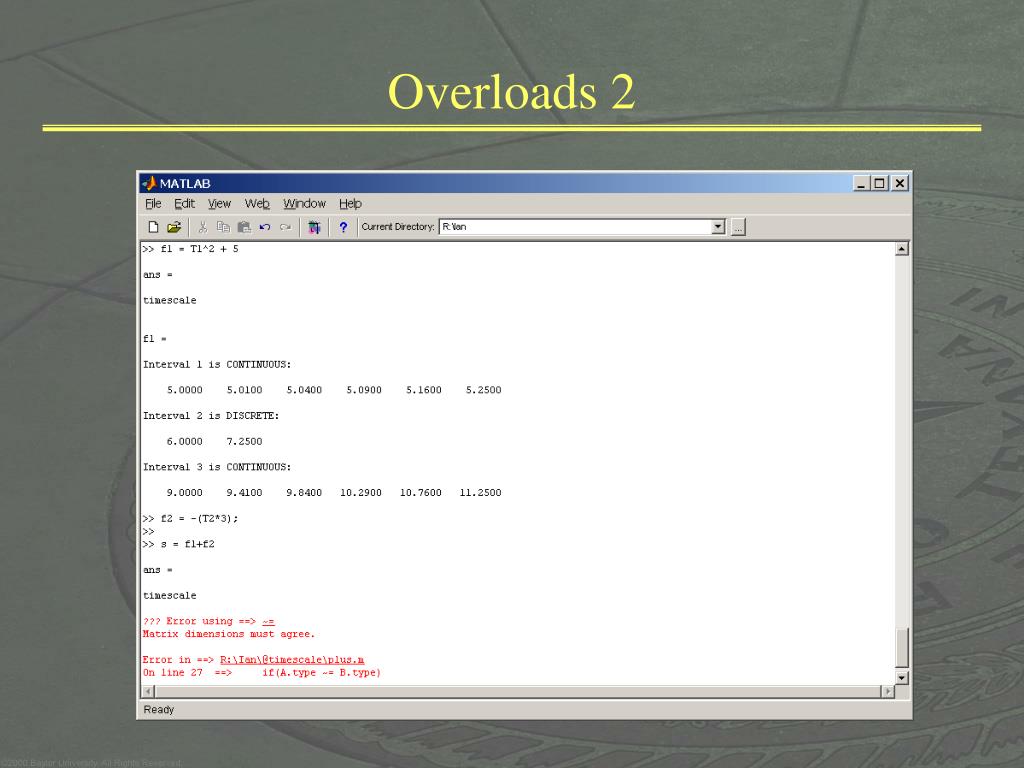Click the Redo arrow icon
Image resolution: width=1024 pixels, height=768 pixels.
pos(285,227)
